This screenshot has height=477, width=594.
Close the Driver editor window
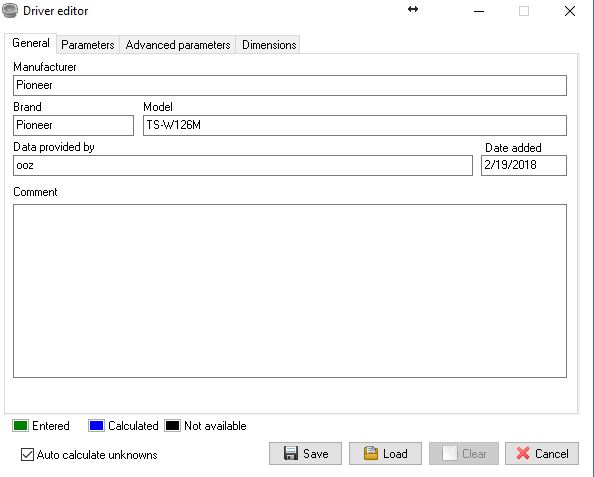pos(570,11)
